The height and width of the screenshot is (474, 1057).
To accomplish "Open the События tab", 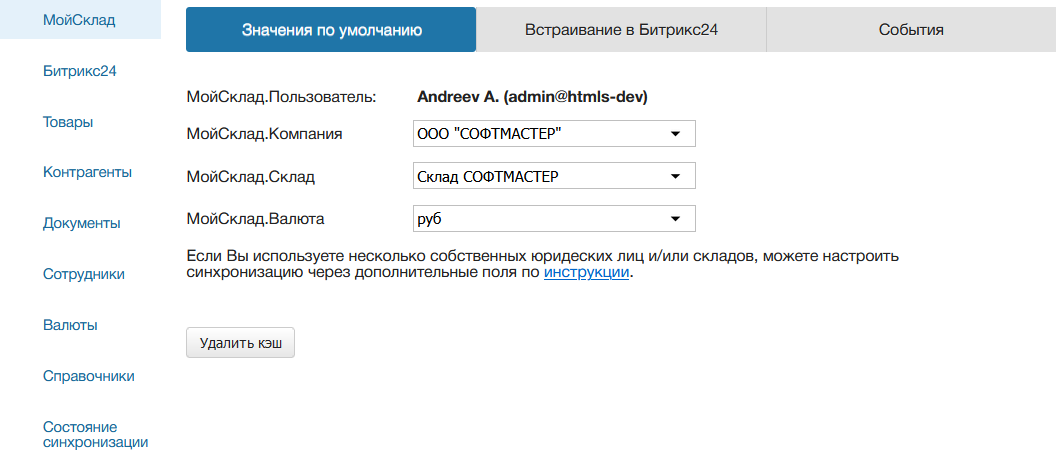I will click(x=911, y=30).
